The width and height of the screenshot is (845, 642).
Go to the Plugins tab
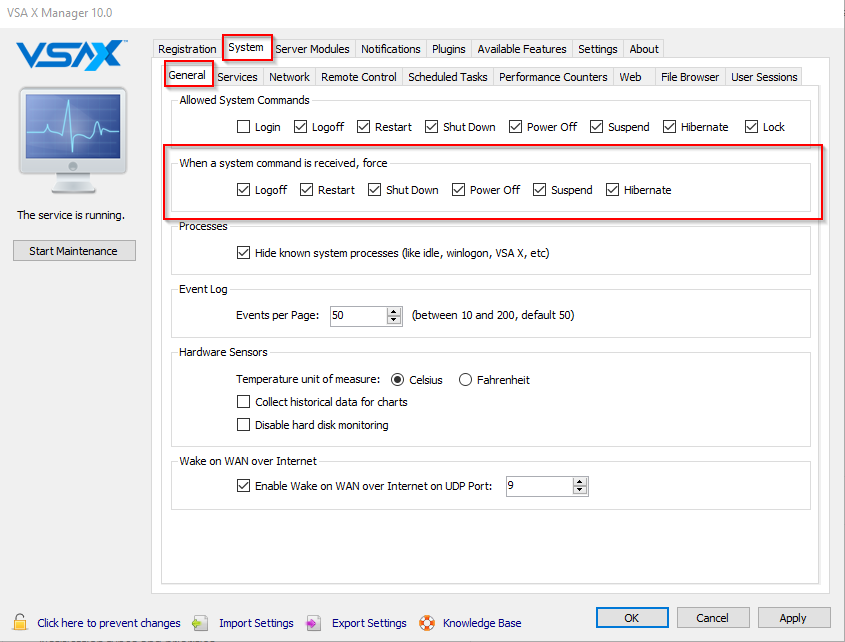point(449,49)
